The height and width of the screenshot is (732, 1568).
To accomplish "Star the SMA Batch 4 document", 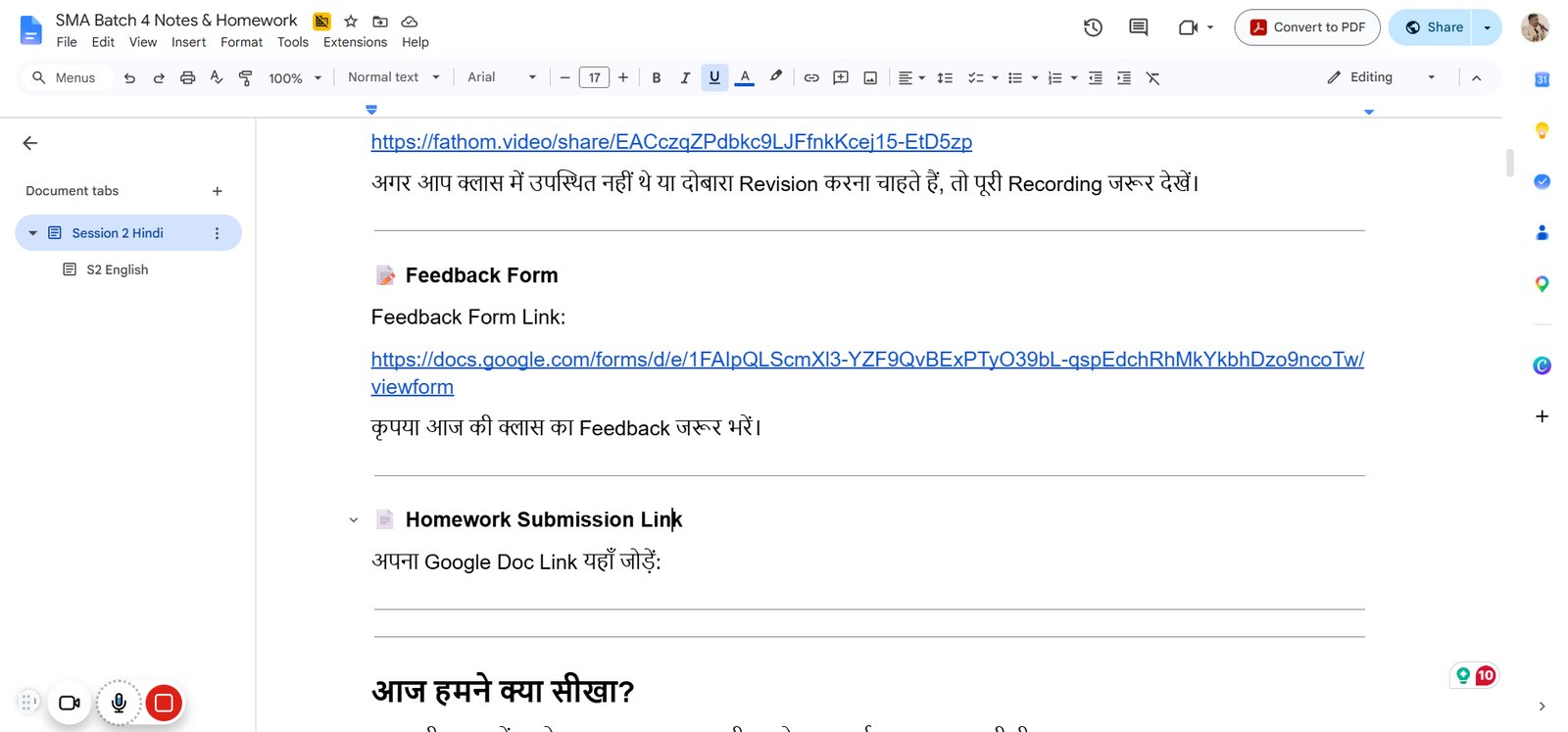I will (351, 21).
